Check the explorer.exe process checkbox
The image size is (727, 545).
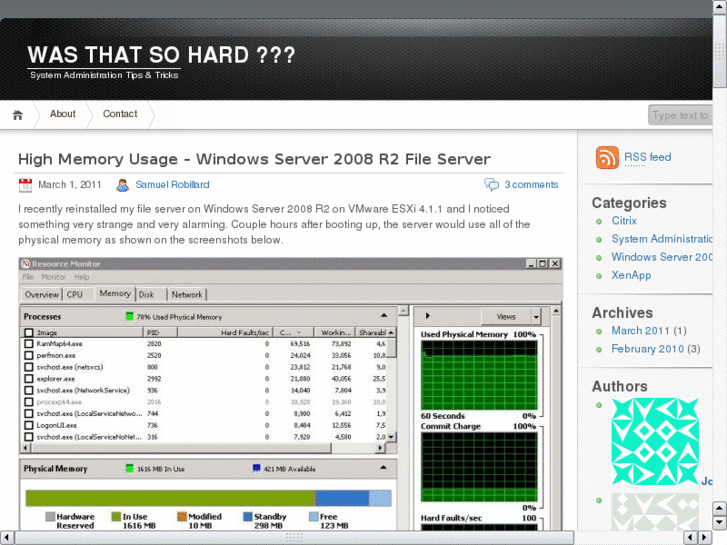point(29,378)
